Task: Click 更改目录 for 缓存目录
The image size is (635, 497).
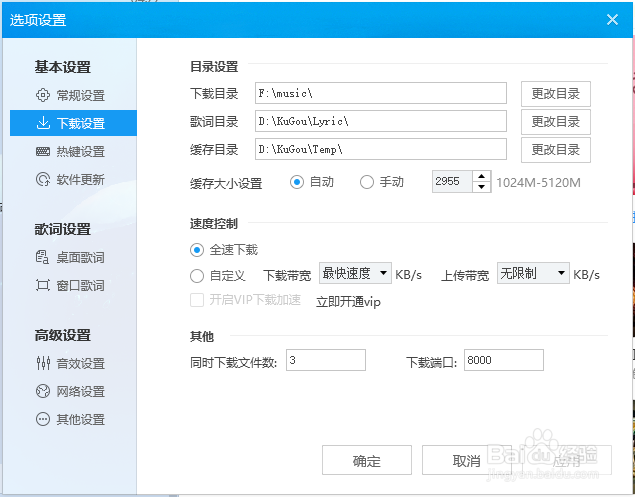Action: point(556,149)
